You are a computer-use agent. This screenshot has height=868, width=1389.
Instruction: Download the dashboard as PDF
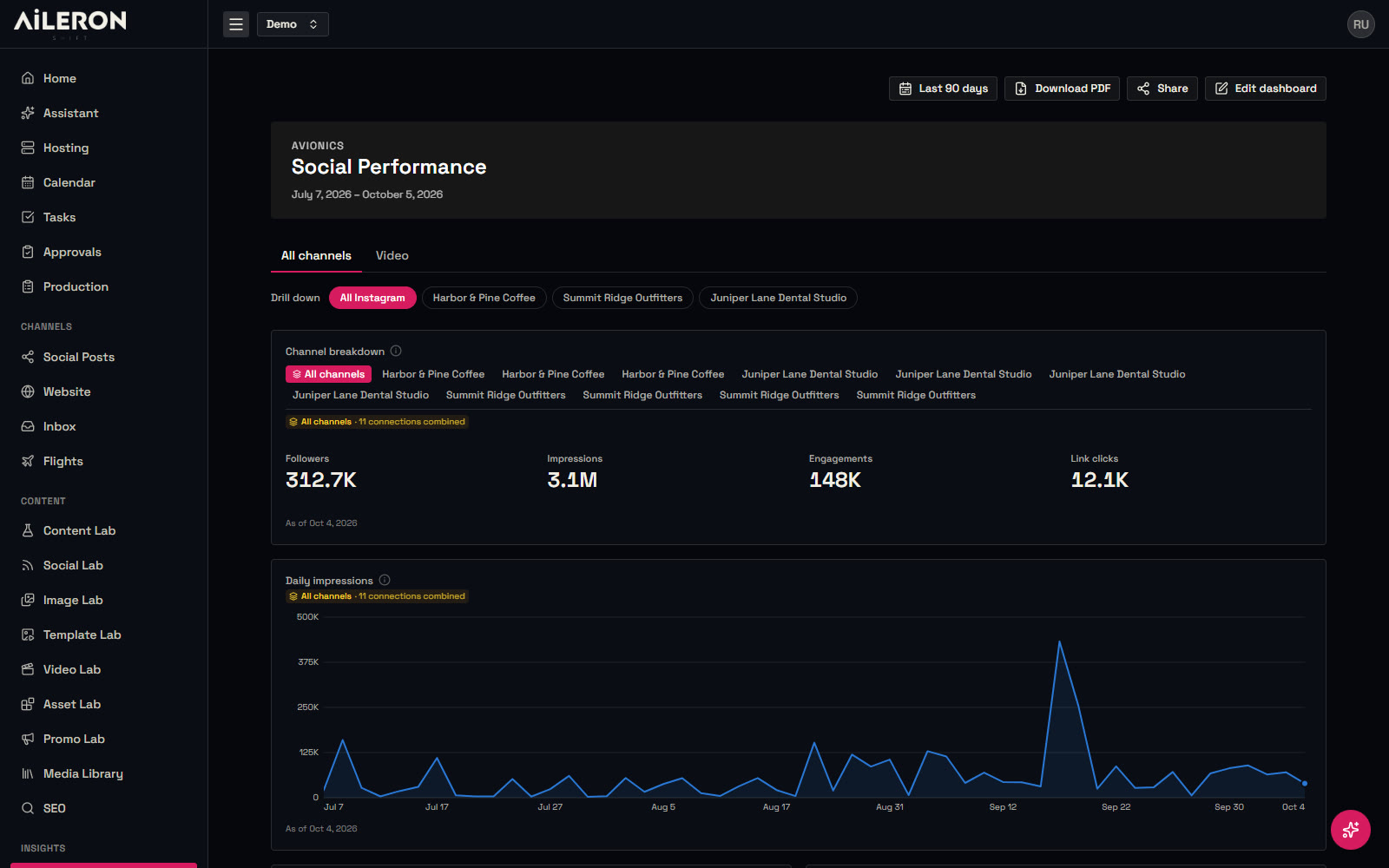(x=1062, y=89)
